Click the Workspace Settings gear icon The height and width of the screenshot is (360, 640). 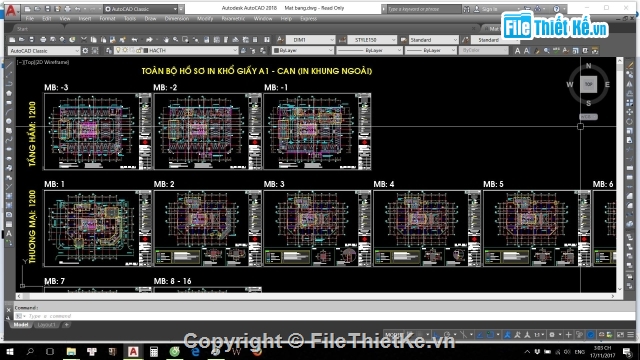tap(85, 51)
